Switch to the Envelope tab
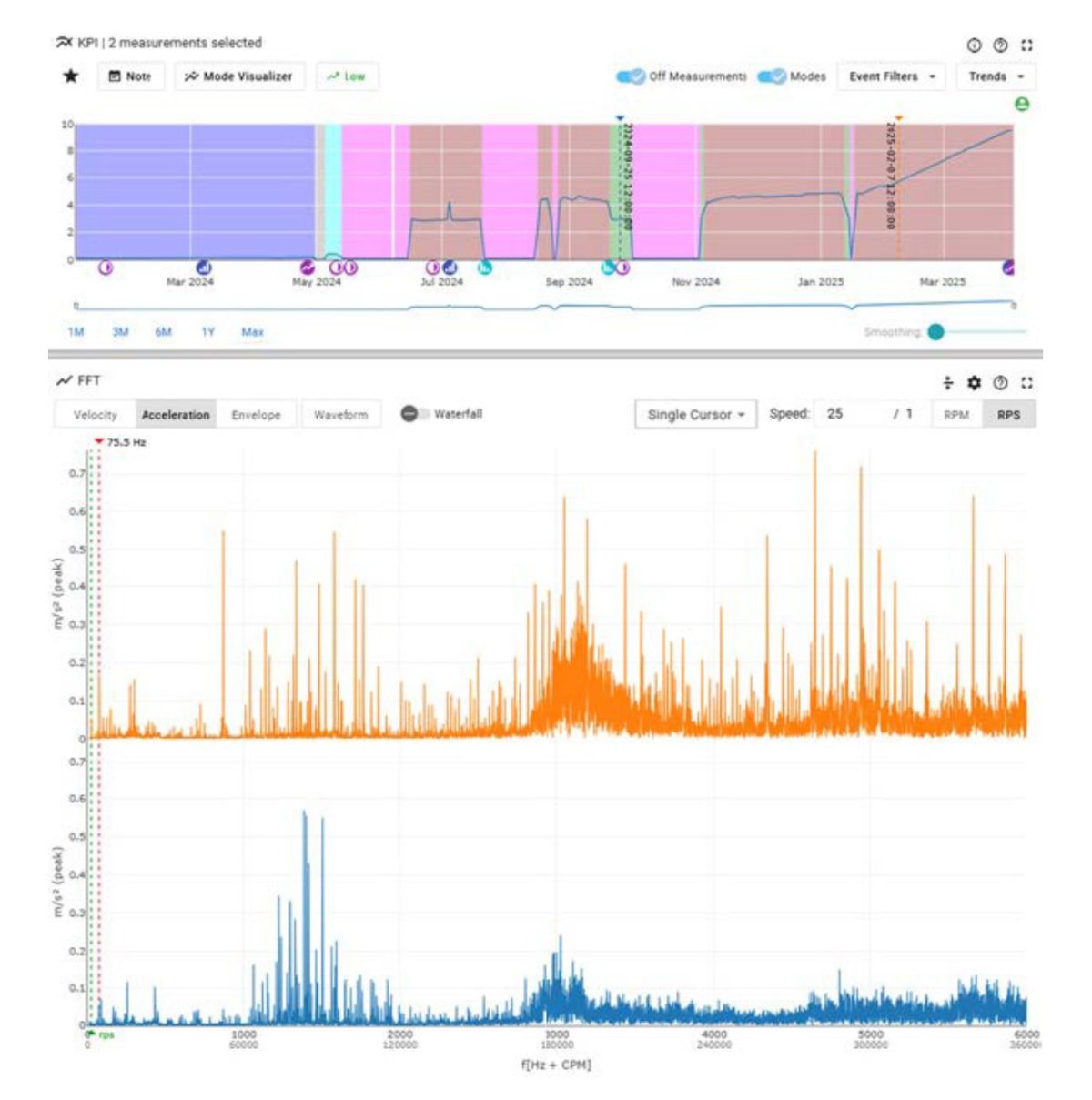Viewport: 1092px width, 1100px height. pyautogui.click(x=256, y=415)
